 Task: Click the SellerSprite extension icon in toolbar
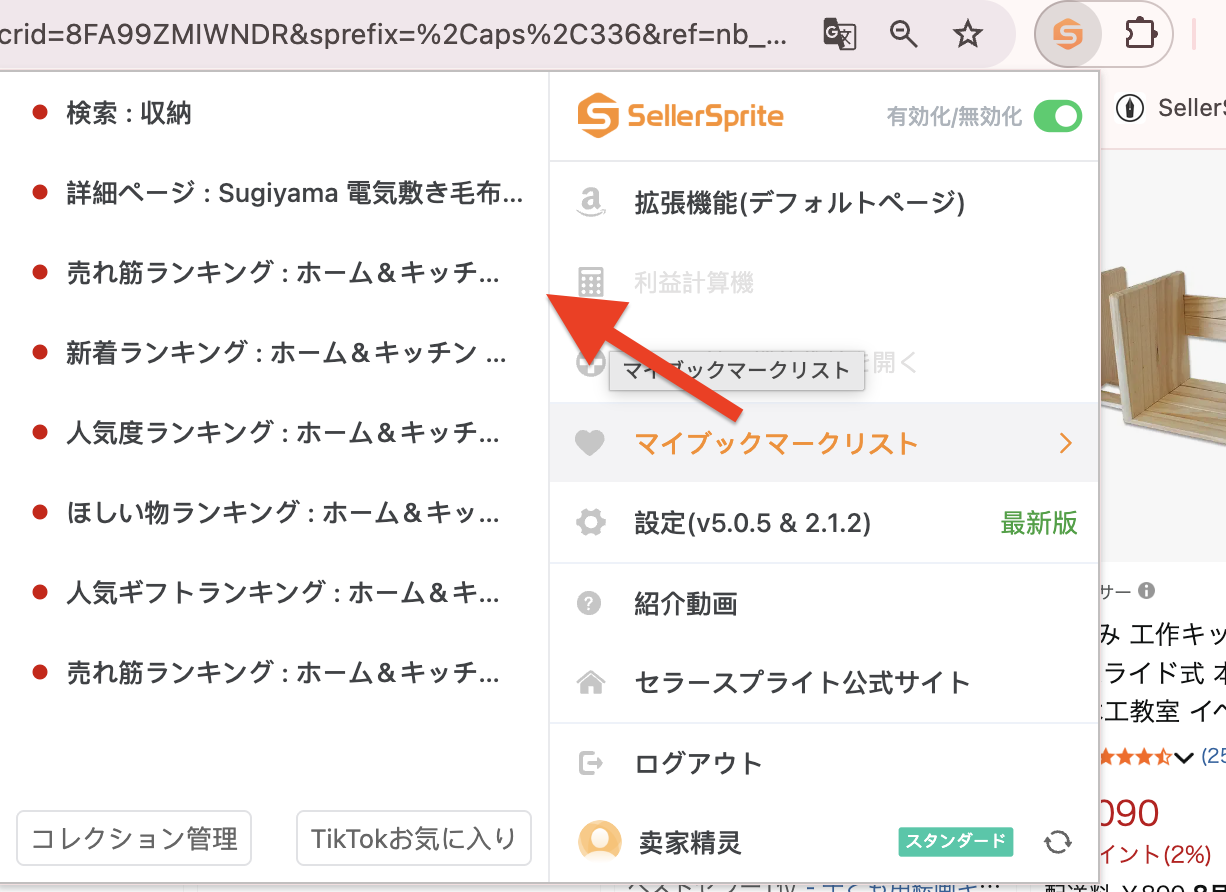point(1068,36)
